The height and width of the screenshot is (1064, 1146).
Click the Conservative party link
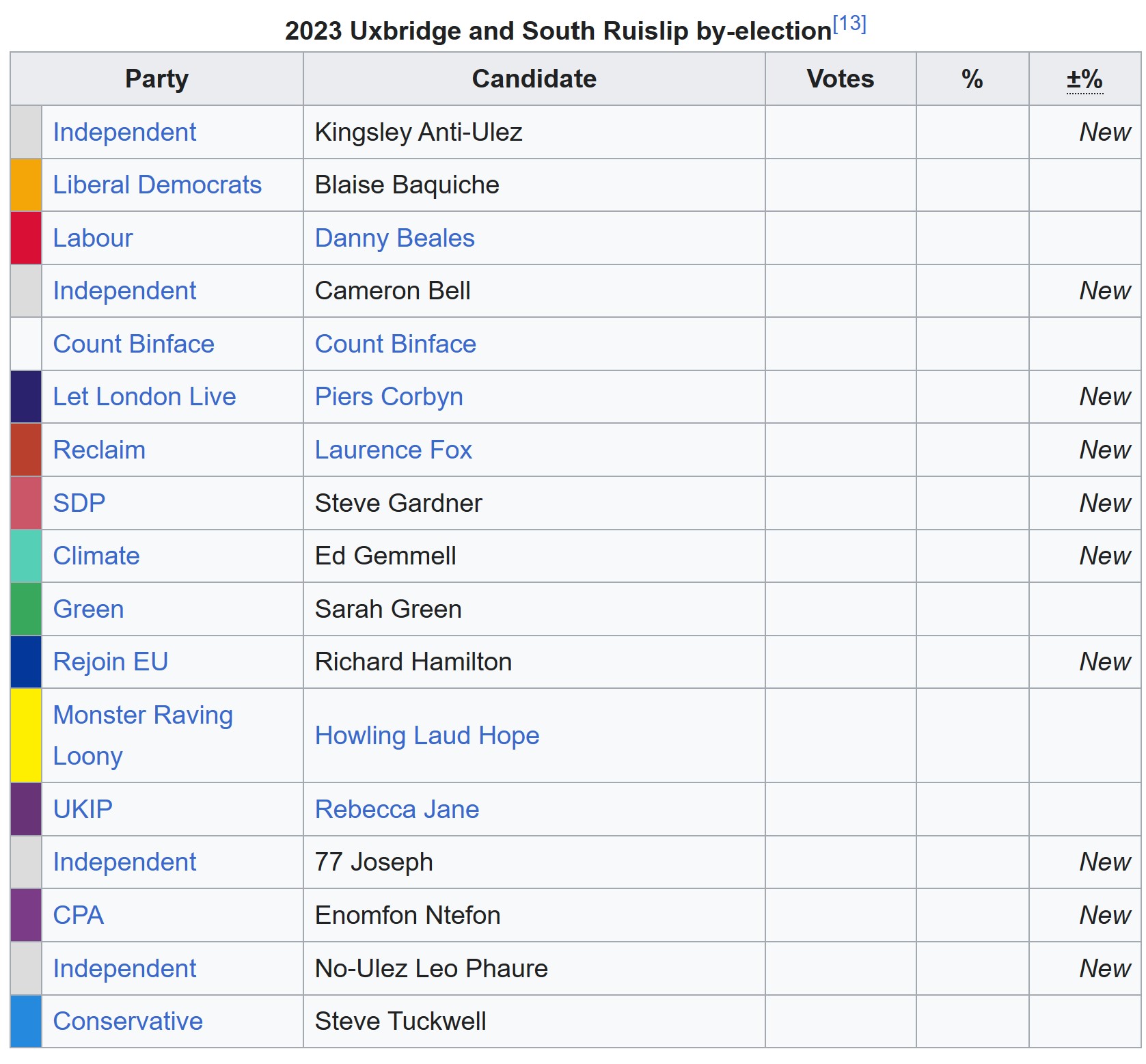(x=128, y=1022)
